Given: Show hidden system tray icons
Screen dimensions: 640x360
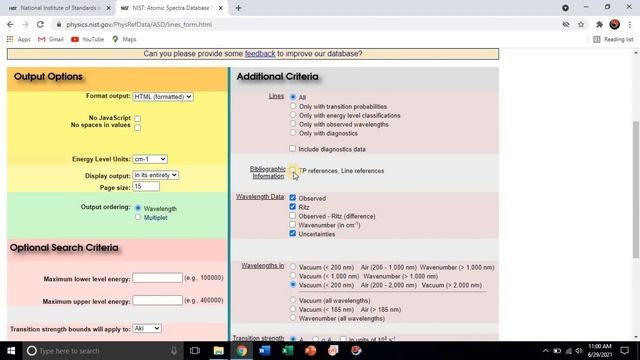Looking at the screenshot, I should 546,351.
